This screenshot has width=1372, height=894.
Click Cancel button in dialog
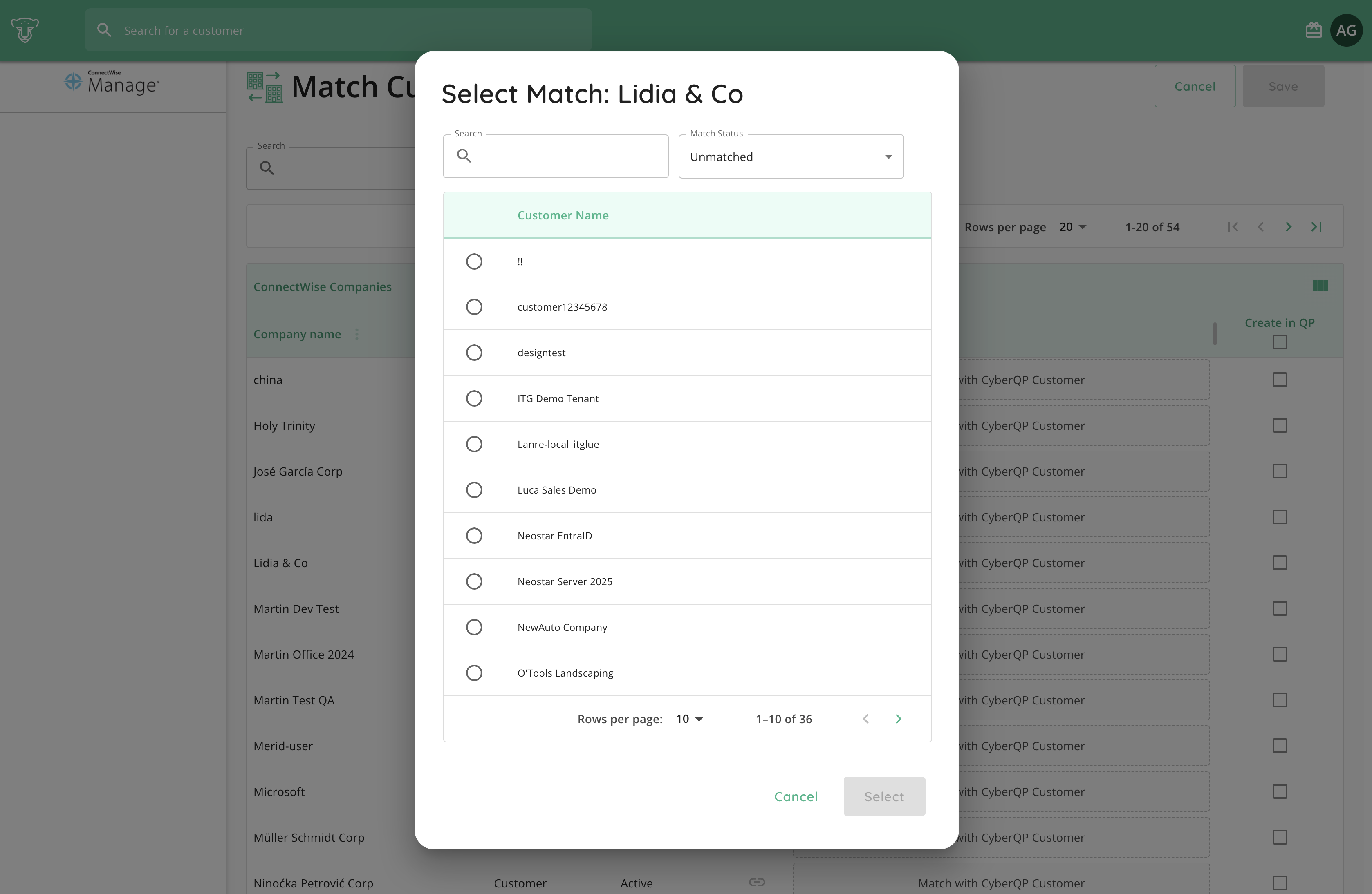[796, 796]
